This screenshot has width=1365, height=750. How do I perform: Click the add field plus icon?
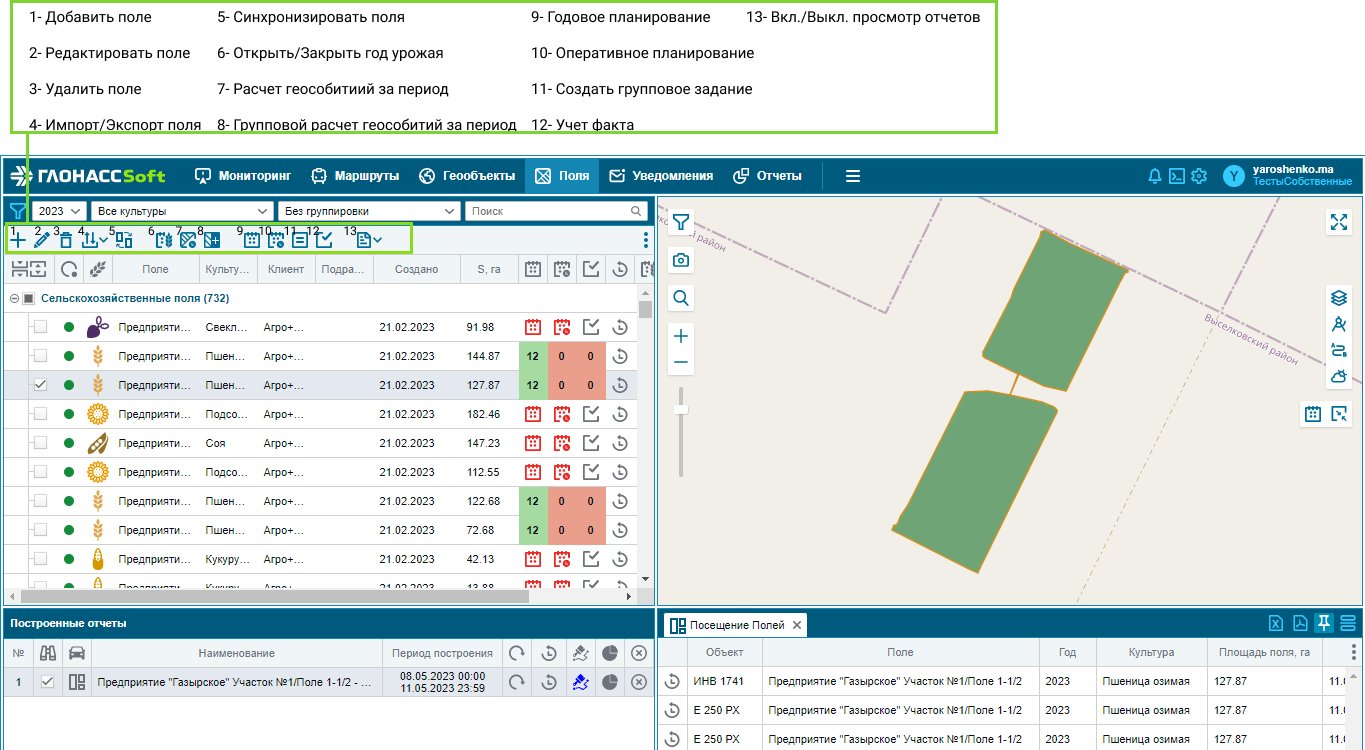coord(18,240)
